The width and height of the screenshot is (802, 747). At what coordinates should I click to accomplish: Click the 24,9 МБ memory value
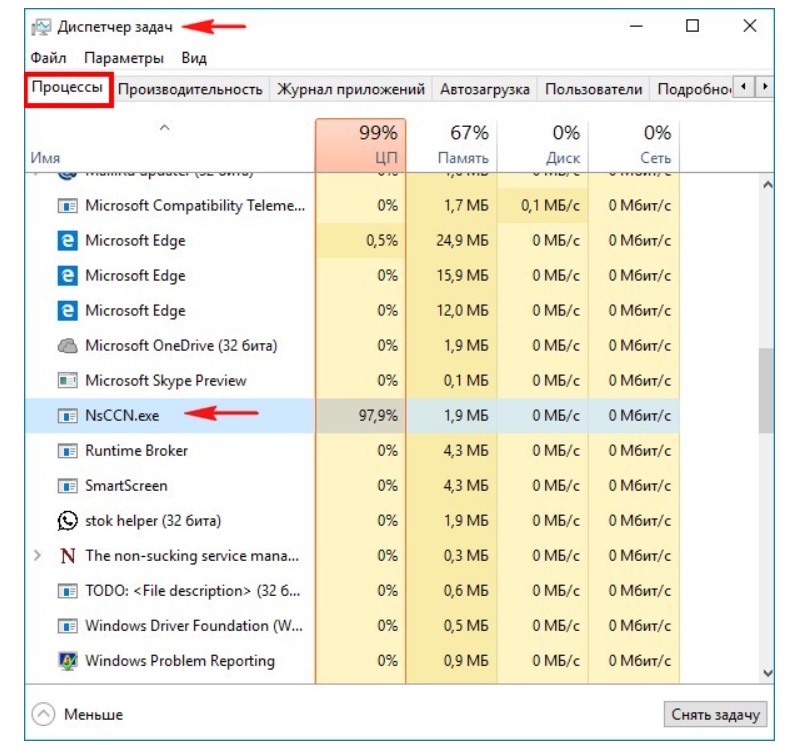tap(462, 240)
